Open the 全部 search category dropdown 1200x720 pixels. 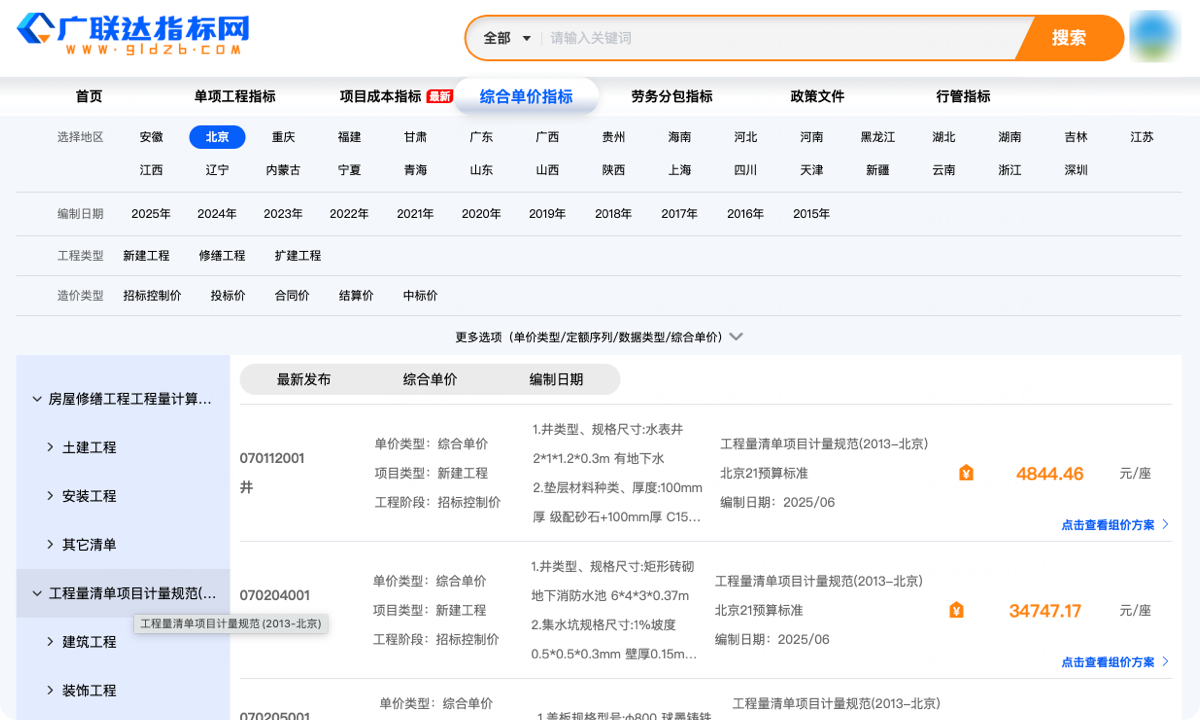click(507, 38)
